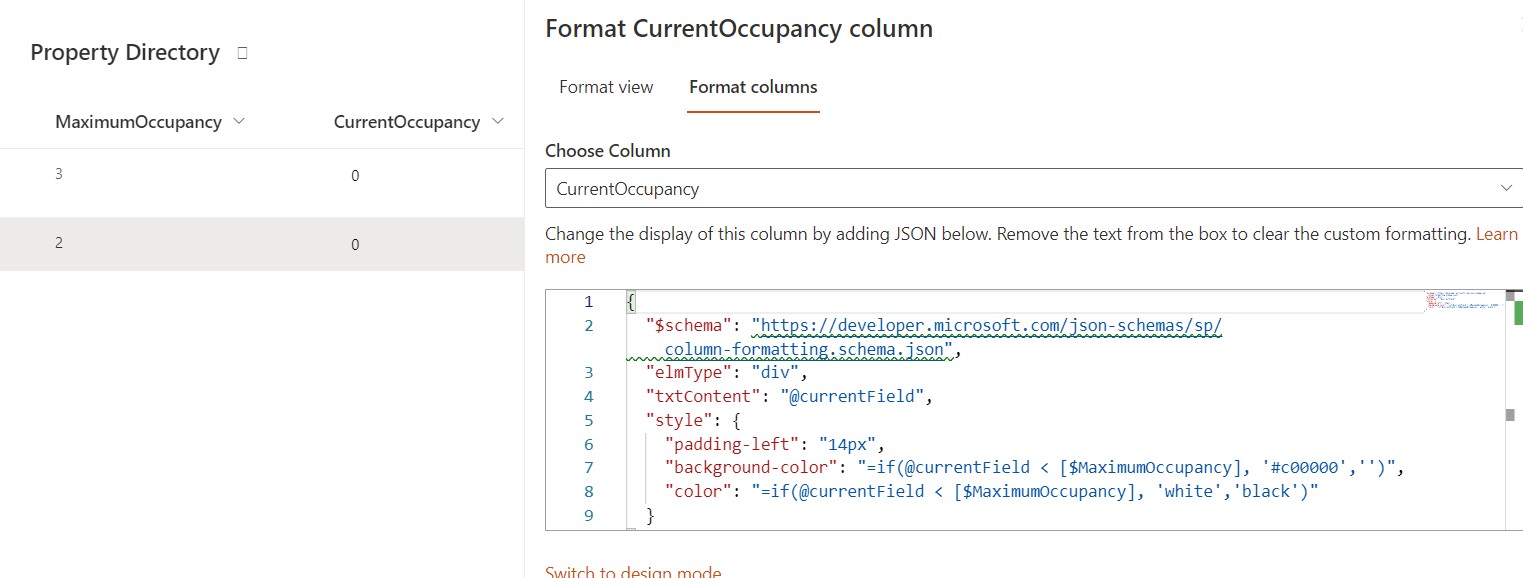Select the row with MaximumOccupancy 3

pyautogui.click(x=260, y=175)
